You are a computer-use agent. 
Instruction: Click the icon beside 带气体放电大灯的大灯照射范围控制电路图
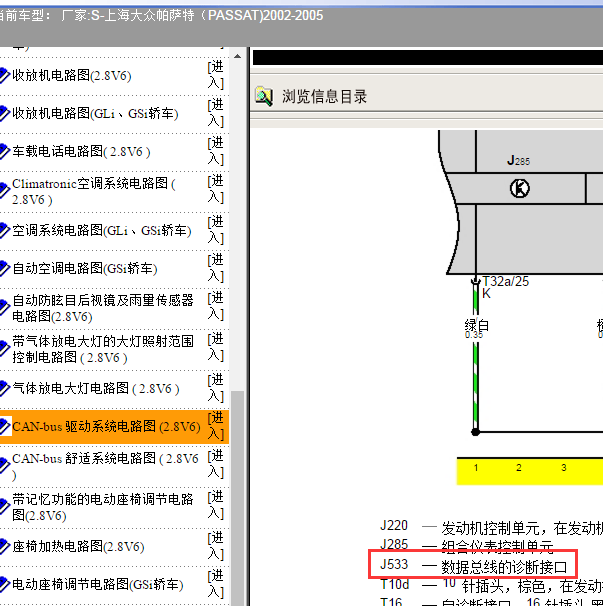tap(5, 349)
